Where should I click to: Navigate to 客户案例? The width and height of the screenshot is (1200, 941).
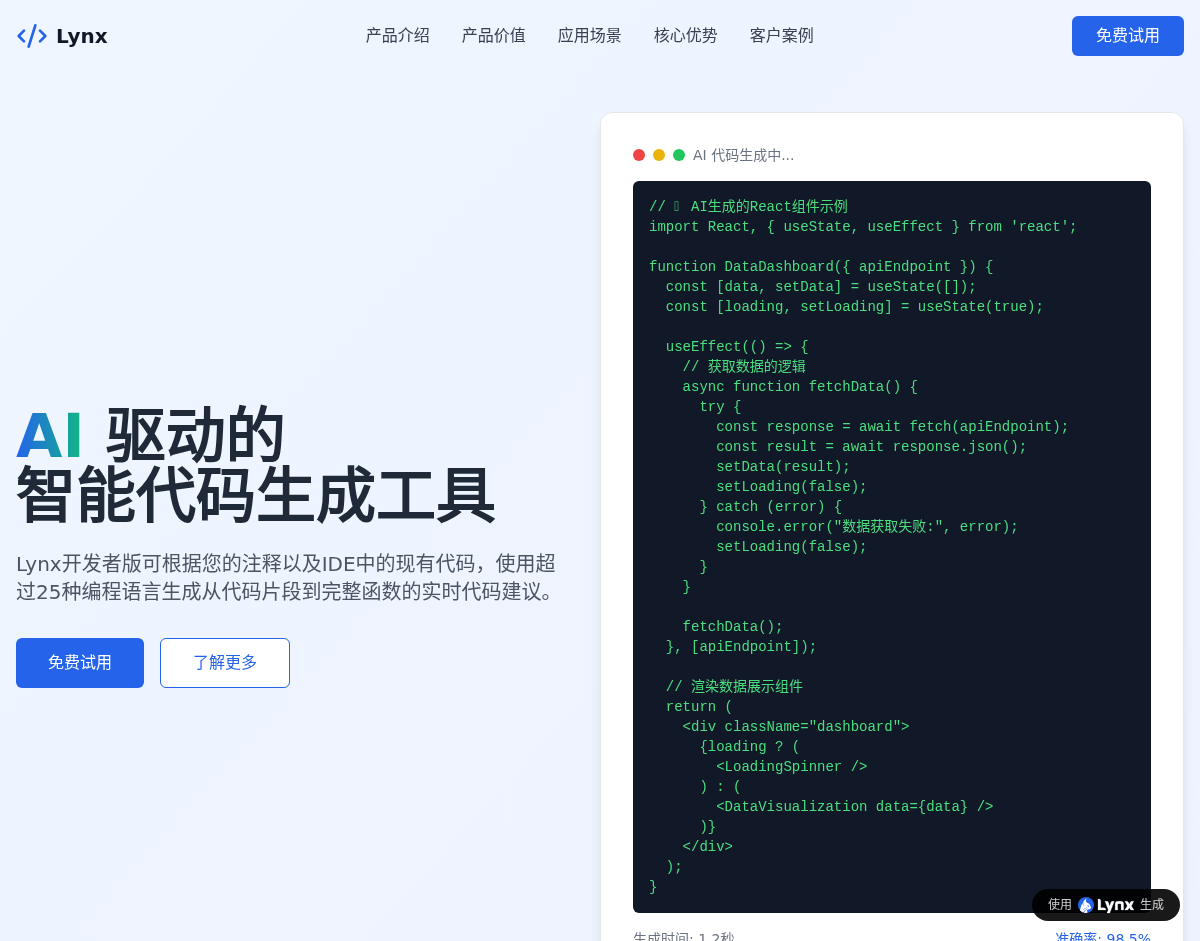pos(781,36)
